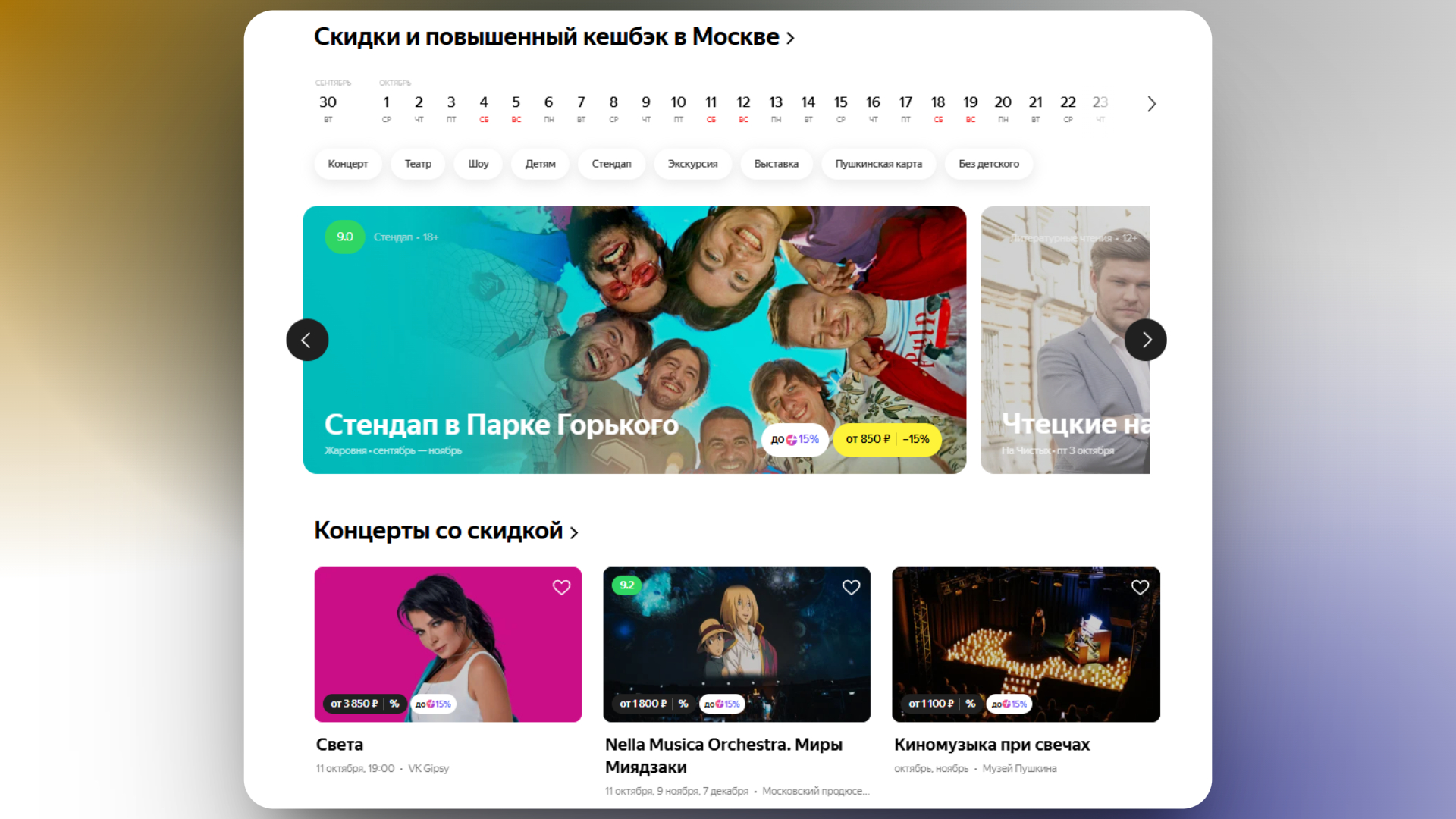This screenshot has width=1456, height=819.
Task: Click the −15% discount badge on the banner
Action: (915, 439)
